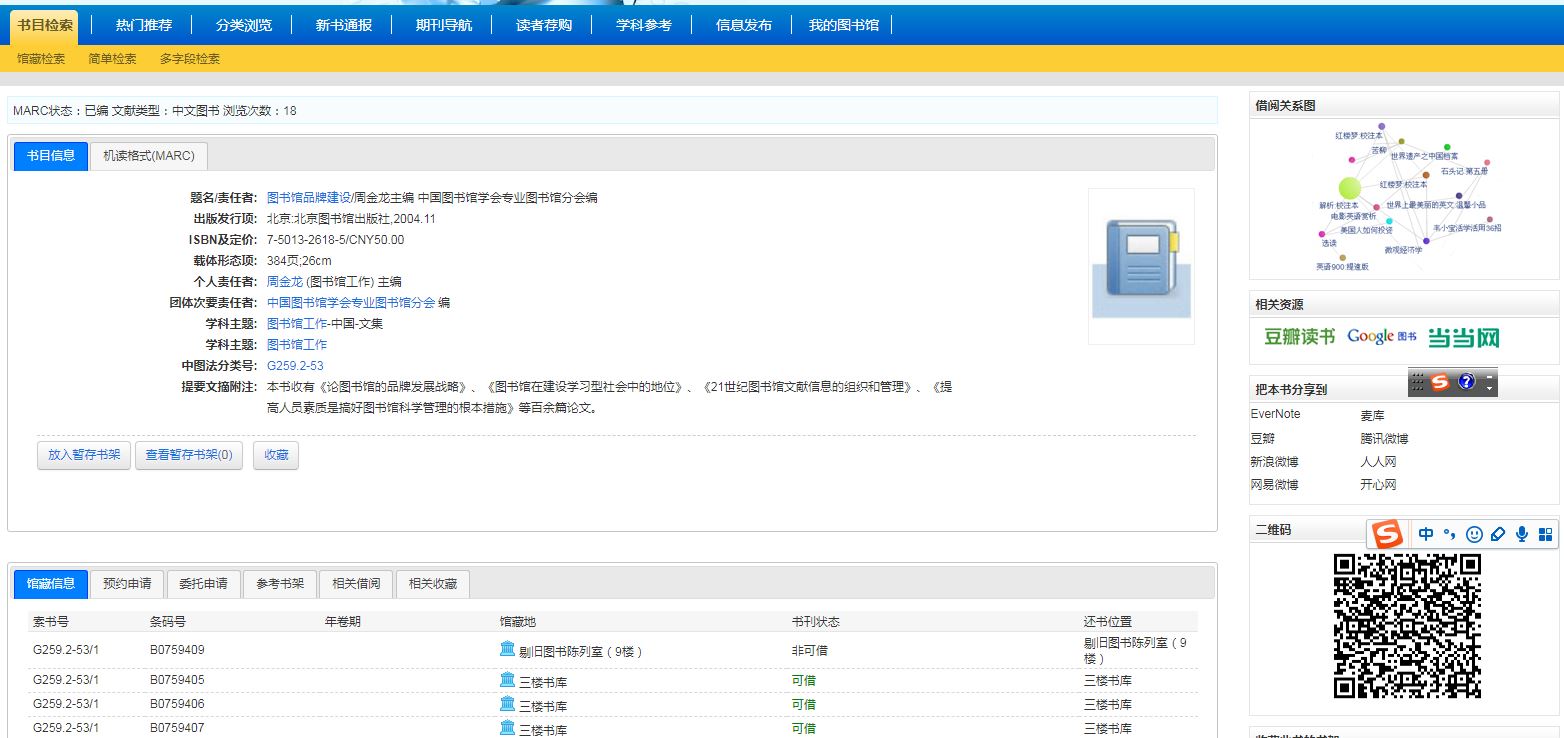Open Sogou toolbox grid icon
The width and height of the screenshot is (1564, 738).
point(1545,534)
